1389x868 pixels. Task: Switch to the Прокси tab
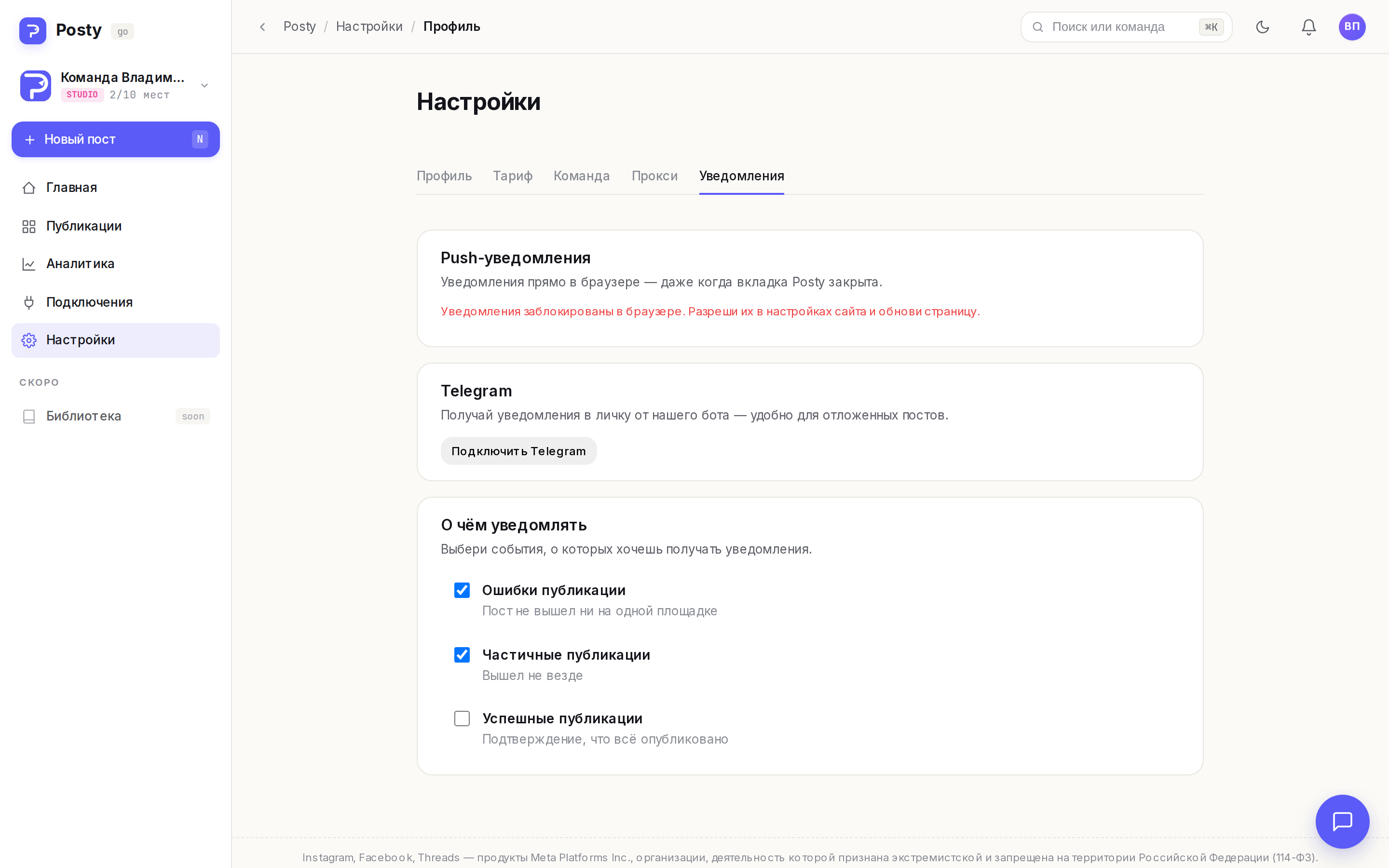654,176
